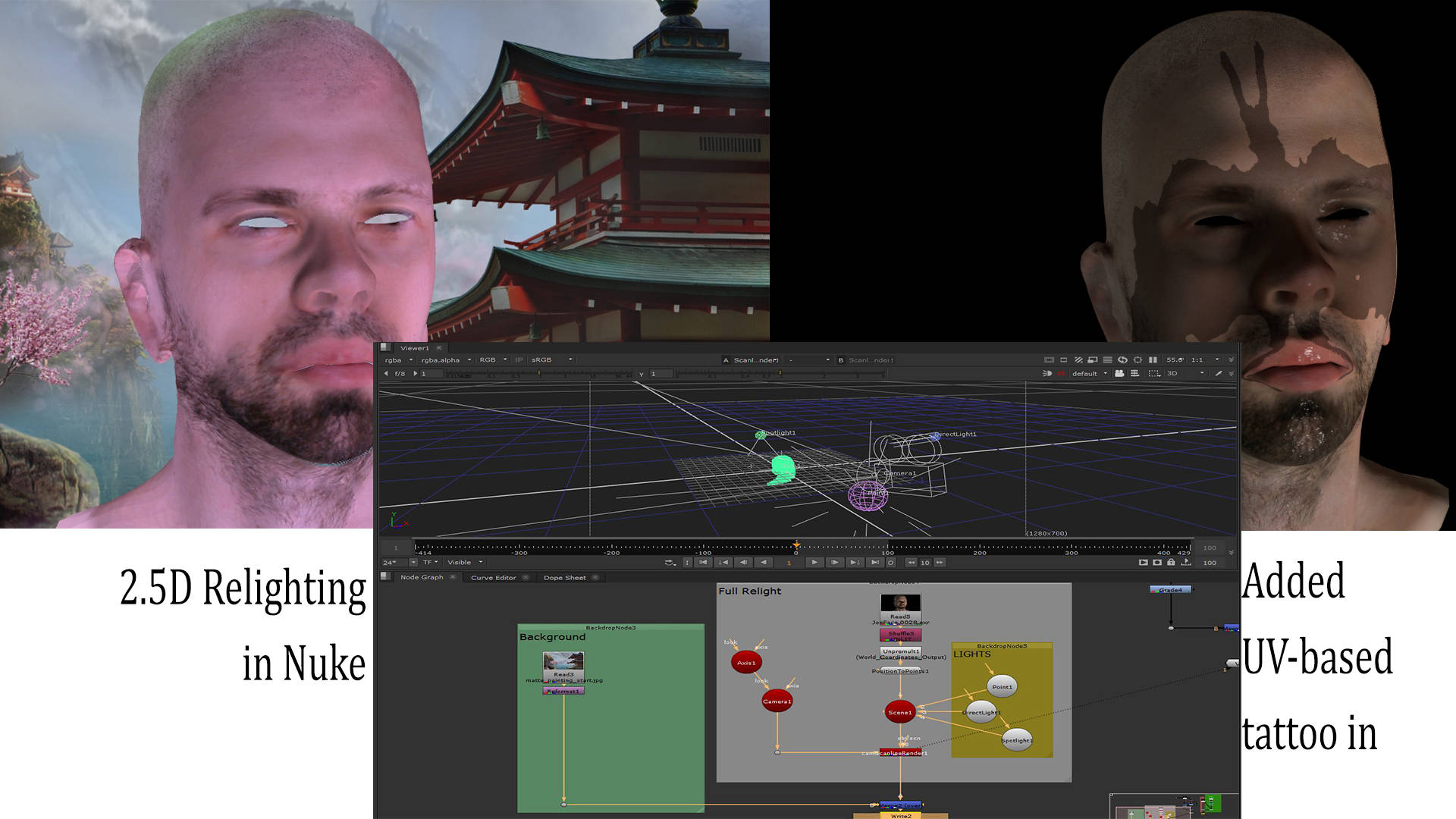Jump to the last frame
Viewport: 1456px width, 819px height.
point(875,562)
